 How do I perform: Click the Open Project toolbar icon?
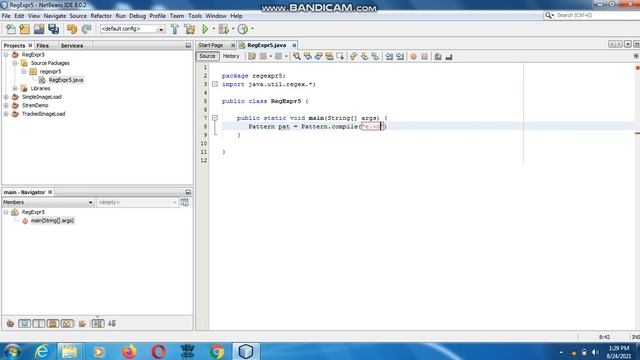tap(39, 29)
